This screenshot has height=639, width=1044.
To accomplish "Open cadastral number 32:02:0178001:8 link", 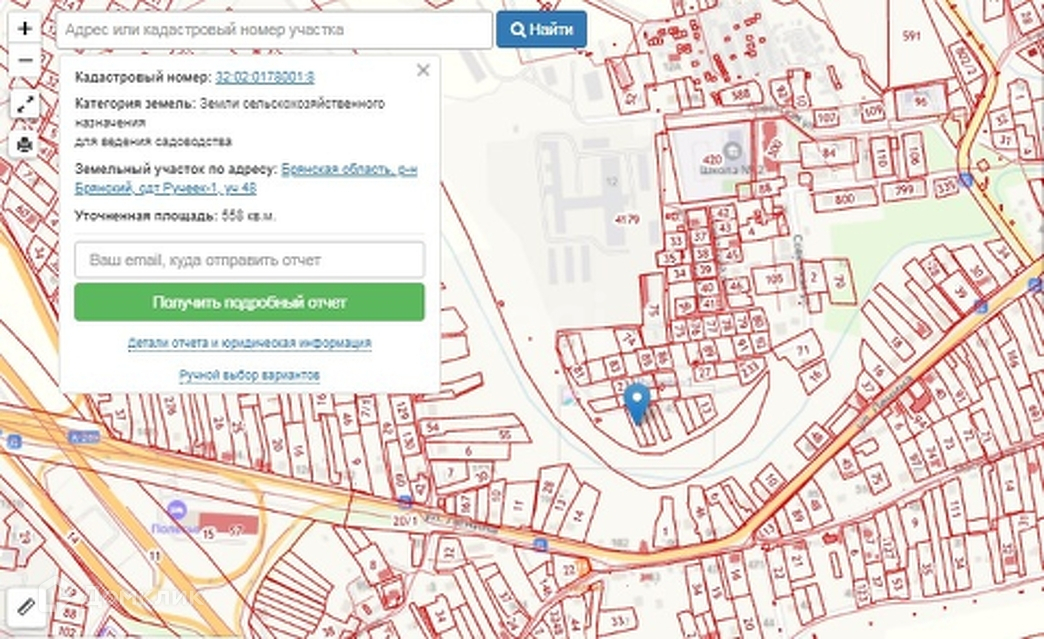I will 265,77.
